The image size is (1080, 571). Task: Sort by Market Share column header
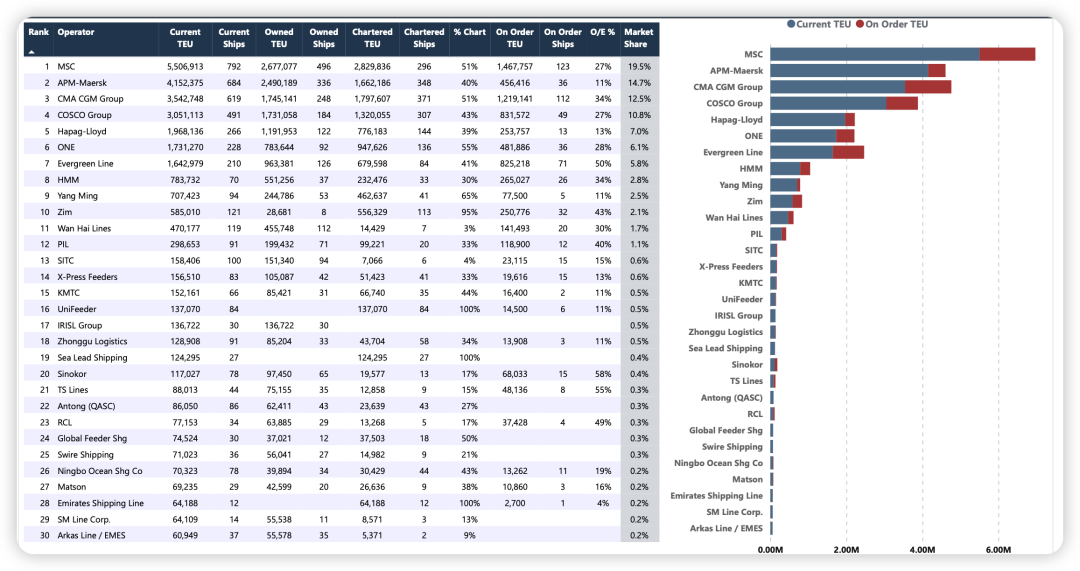(x=638, y=38)
